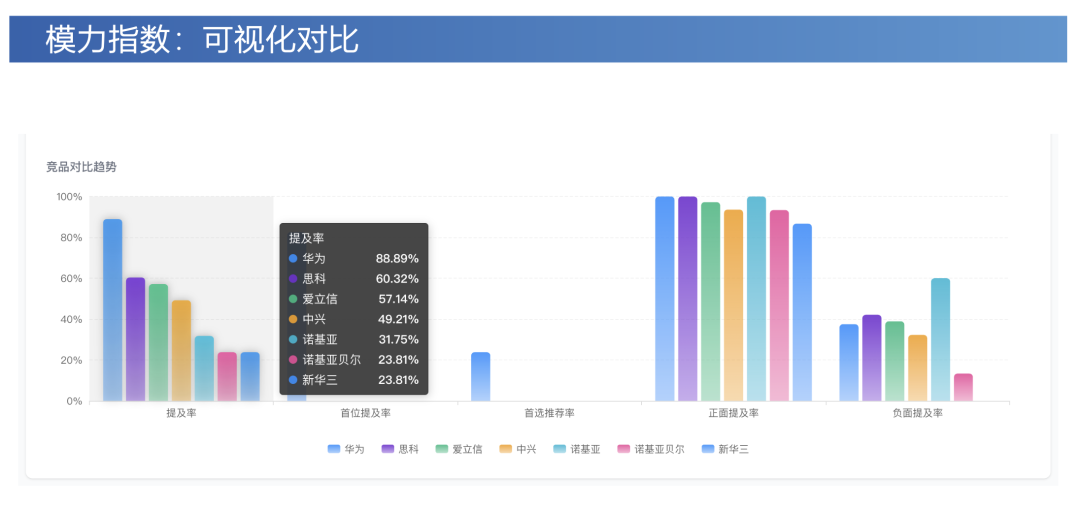Click the 新华三 blue bar in 正面提及率 group
Viewport: 1080px width, 509px height.
pyautogui.click(x=802, y=312)
